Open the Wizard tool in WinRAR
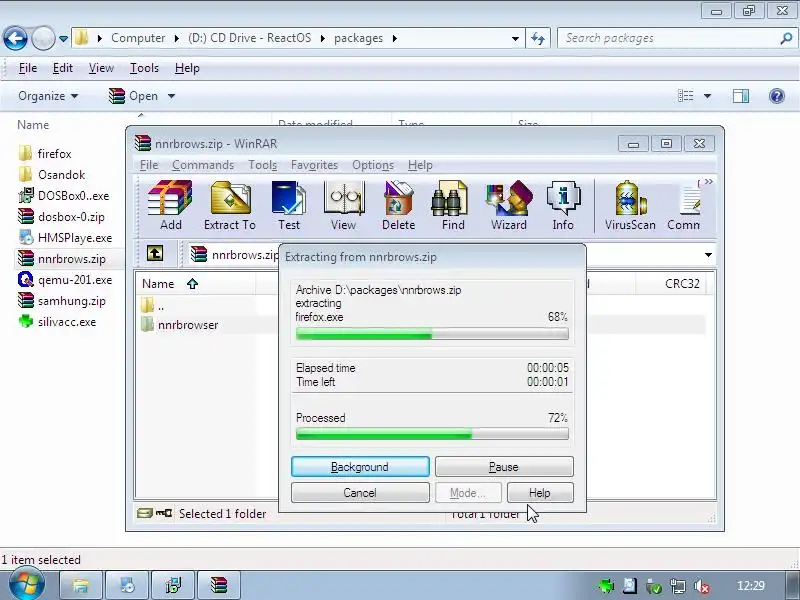Screen dimensions: 800x600 [x=509, y=206]
